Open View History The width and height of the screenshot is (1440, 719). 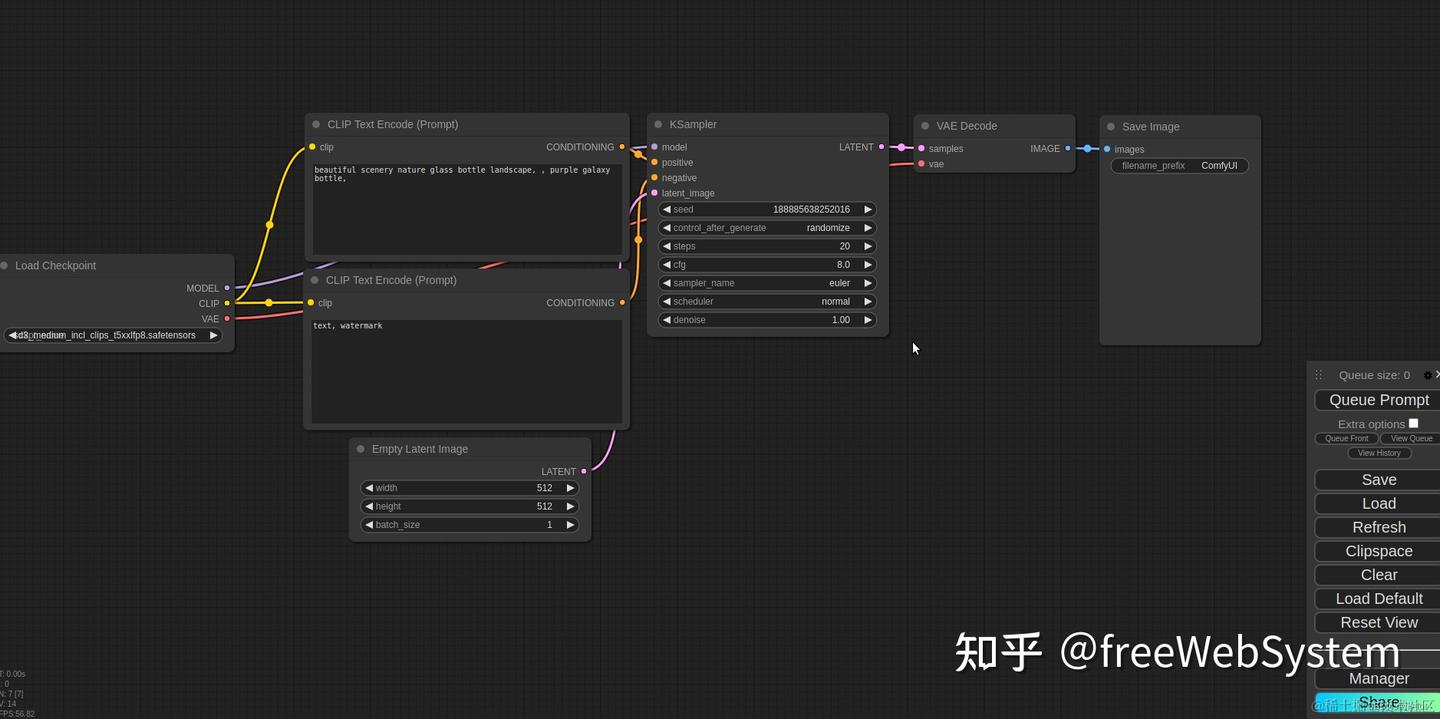coord(1379,453)
